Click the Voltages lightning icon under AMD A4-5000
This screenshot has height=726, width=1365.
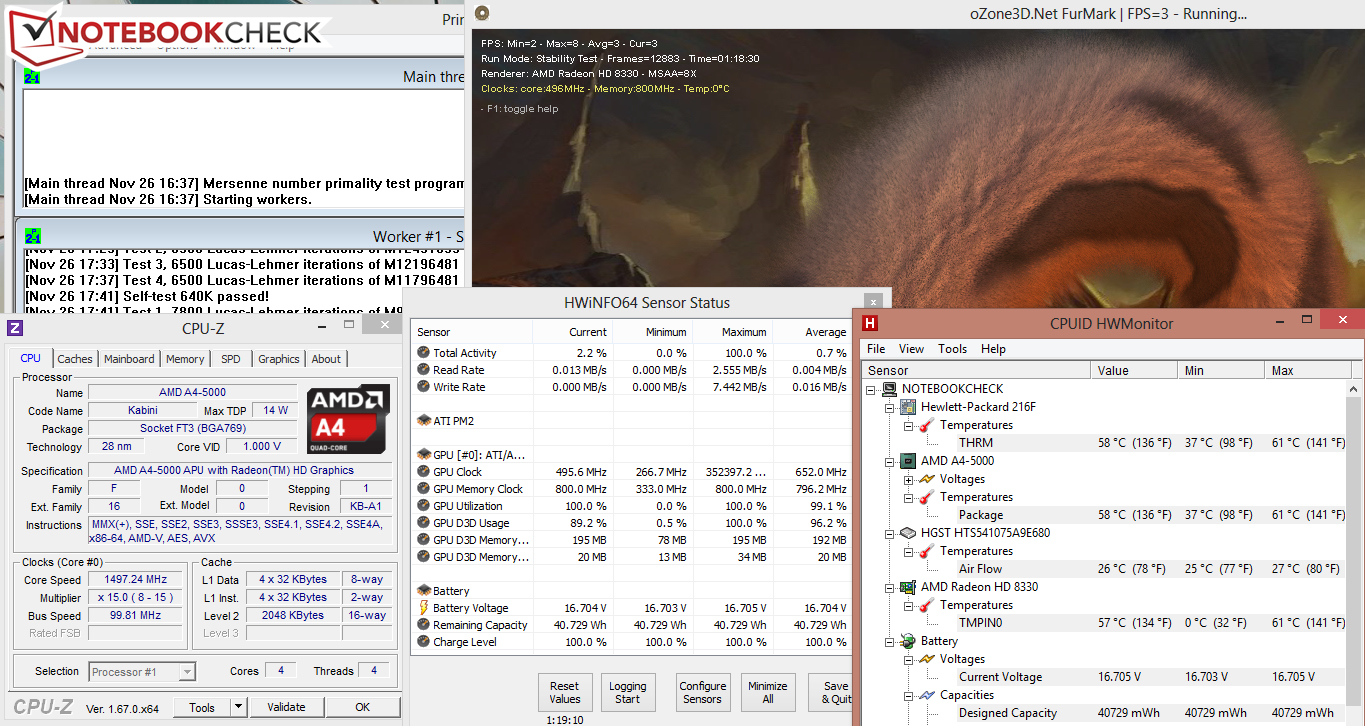[x=927, y=479]
